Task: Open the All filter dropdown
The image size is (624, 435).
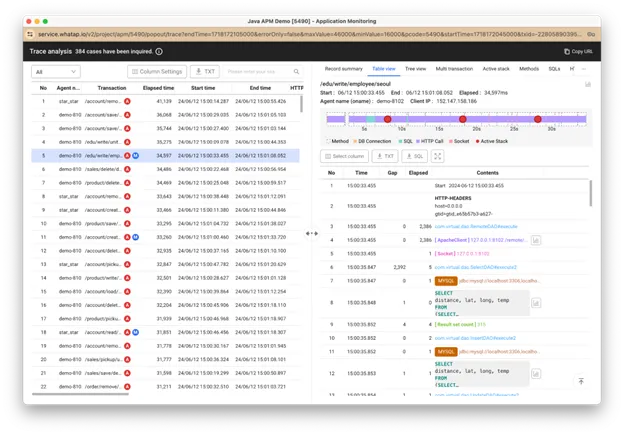Action: pyautogui.click(x=56, y=72)
